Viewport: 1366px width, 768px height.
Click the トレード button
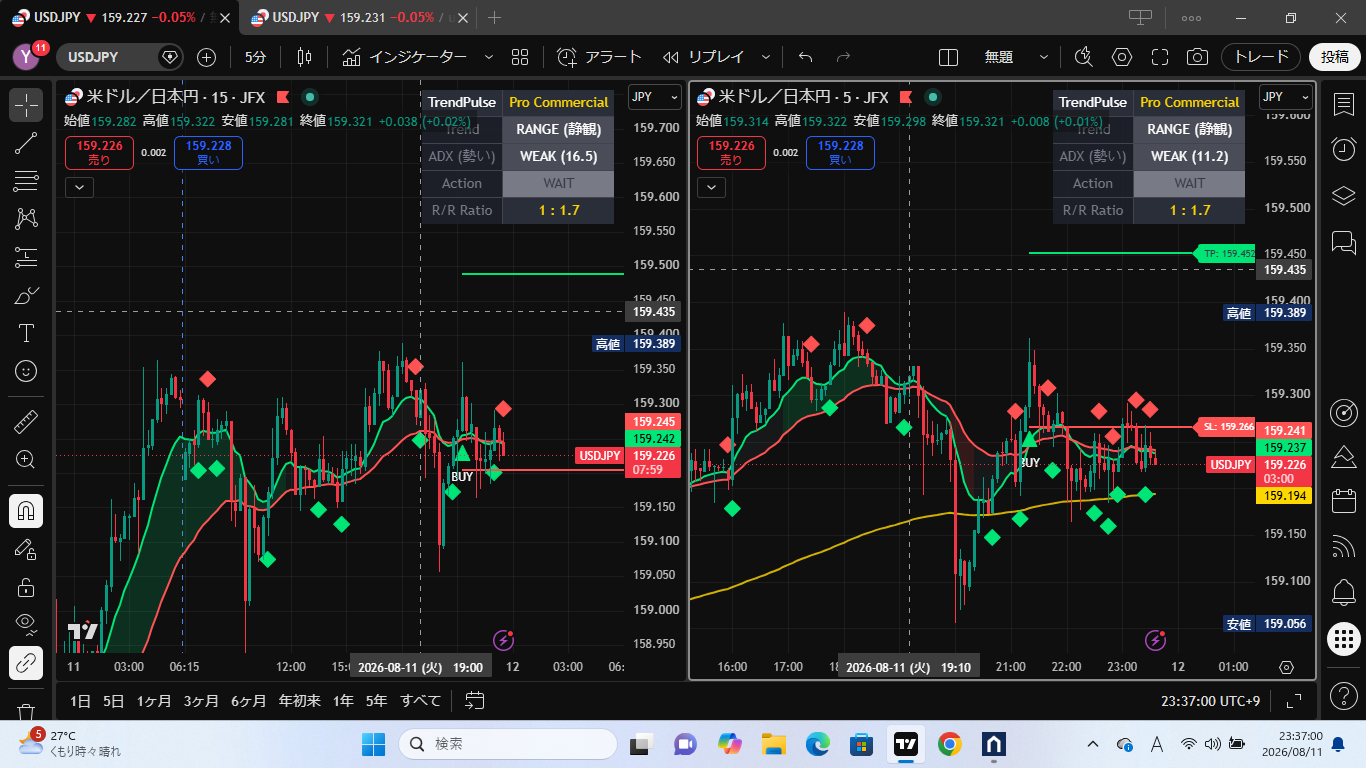[x=1261, y=57]
